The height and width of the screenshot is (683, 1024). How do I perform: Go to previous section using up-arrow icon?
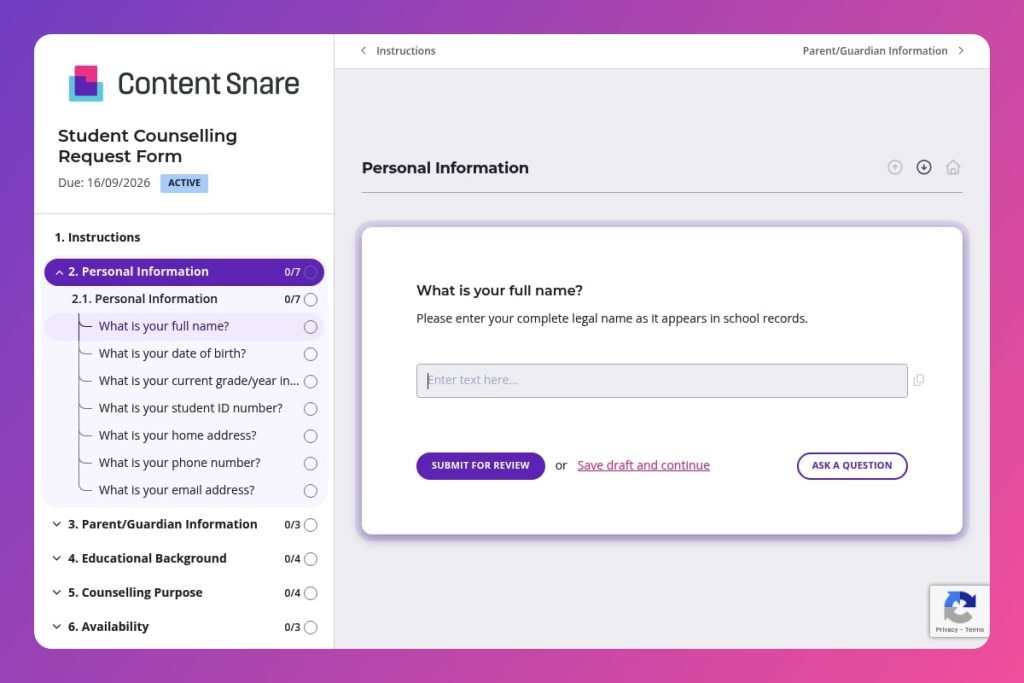click(895, 167)
